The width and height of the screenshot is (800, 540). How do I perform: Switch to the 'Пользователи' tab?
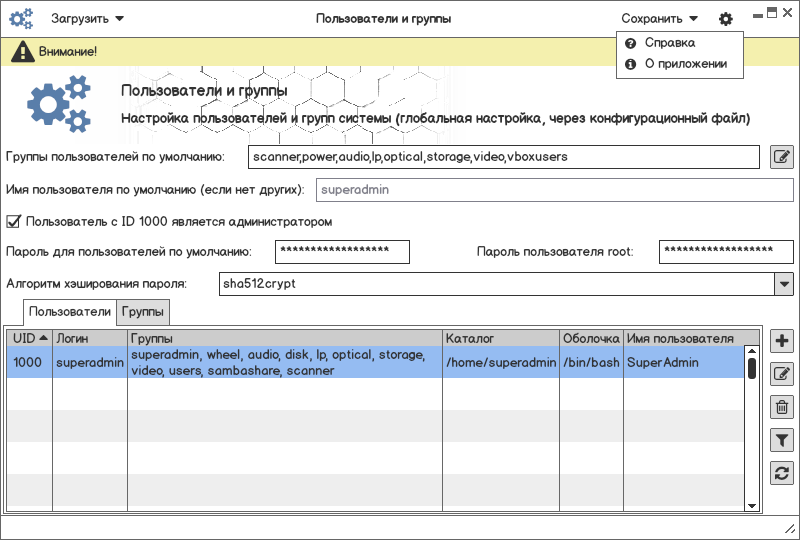click(70, 312)
